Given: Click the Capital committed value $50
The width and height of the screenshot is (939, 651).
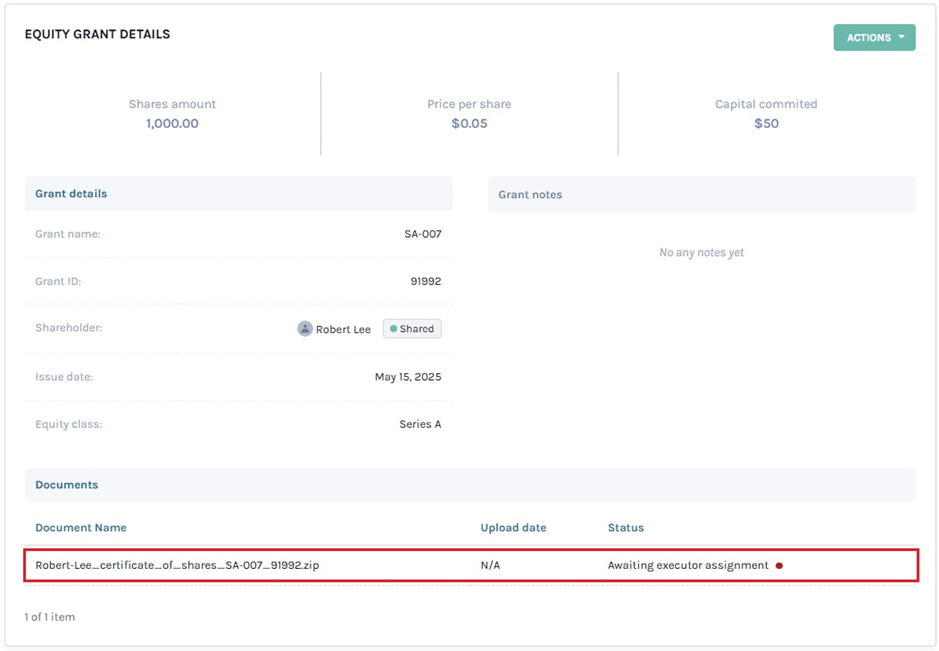Looking at the screenshot, I should (766, 124).
